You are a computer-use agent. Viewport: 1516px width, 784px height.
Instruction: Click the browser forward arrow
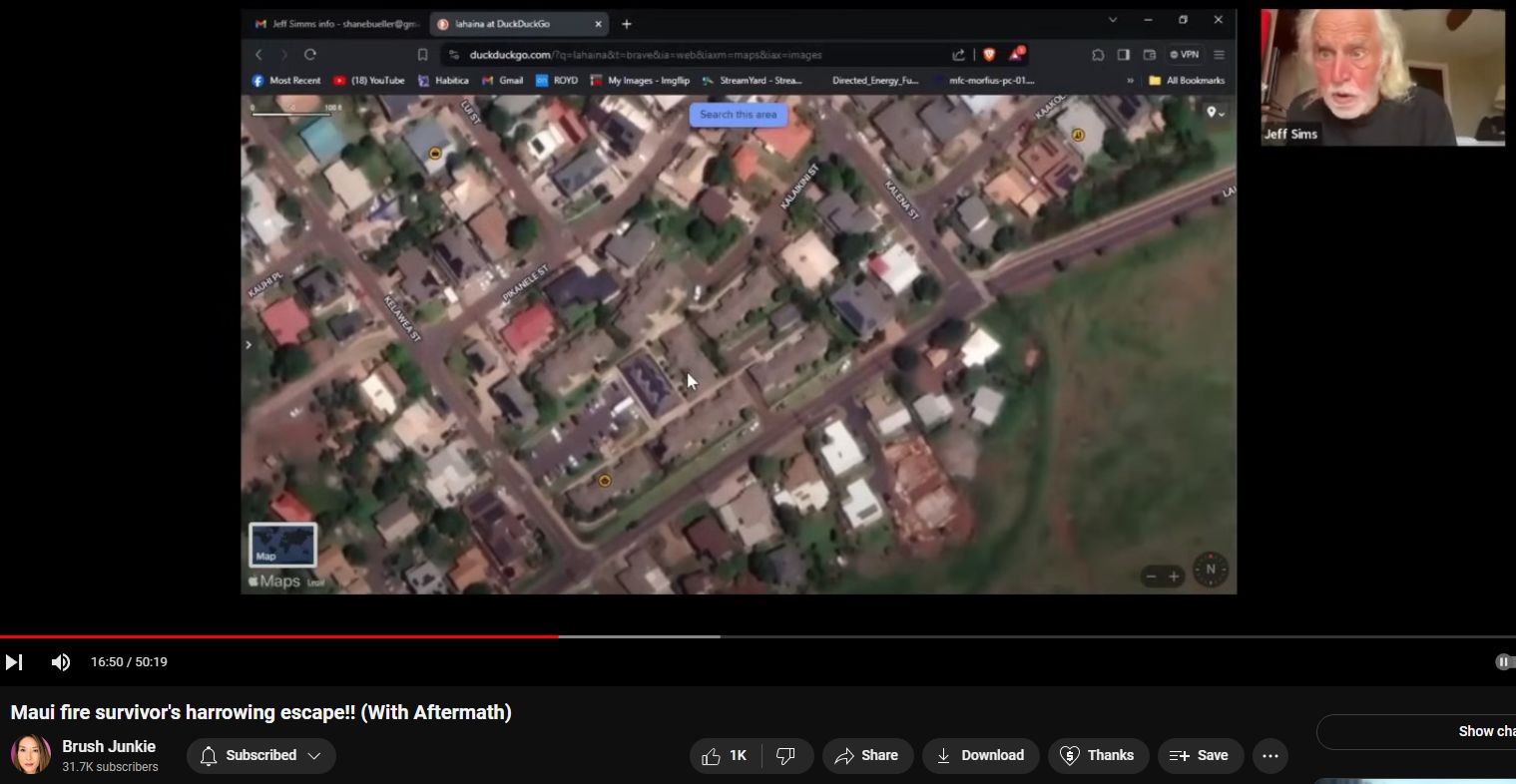tap(284, 55)
